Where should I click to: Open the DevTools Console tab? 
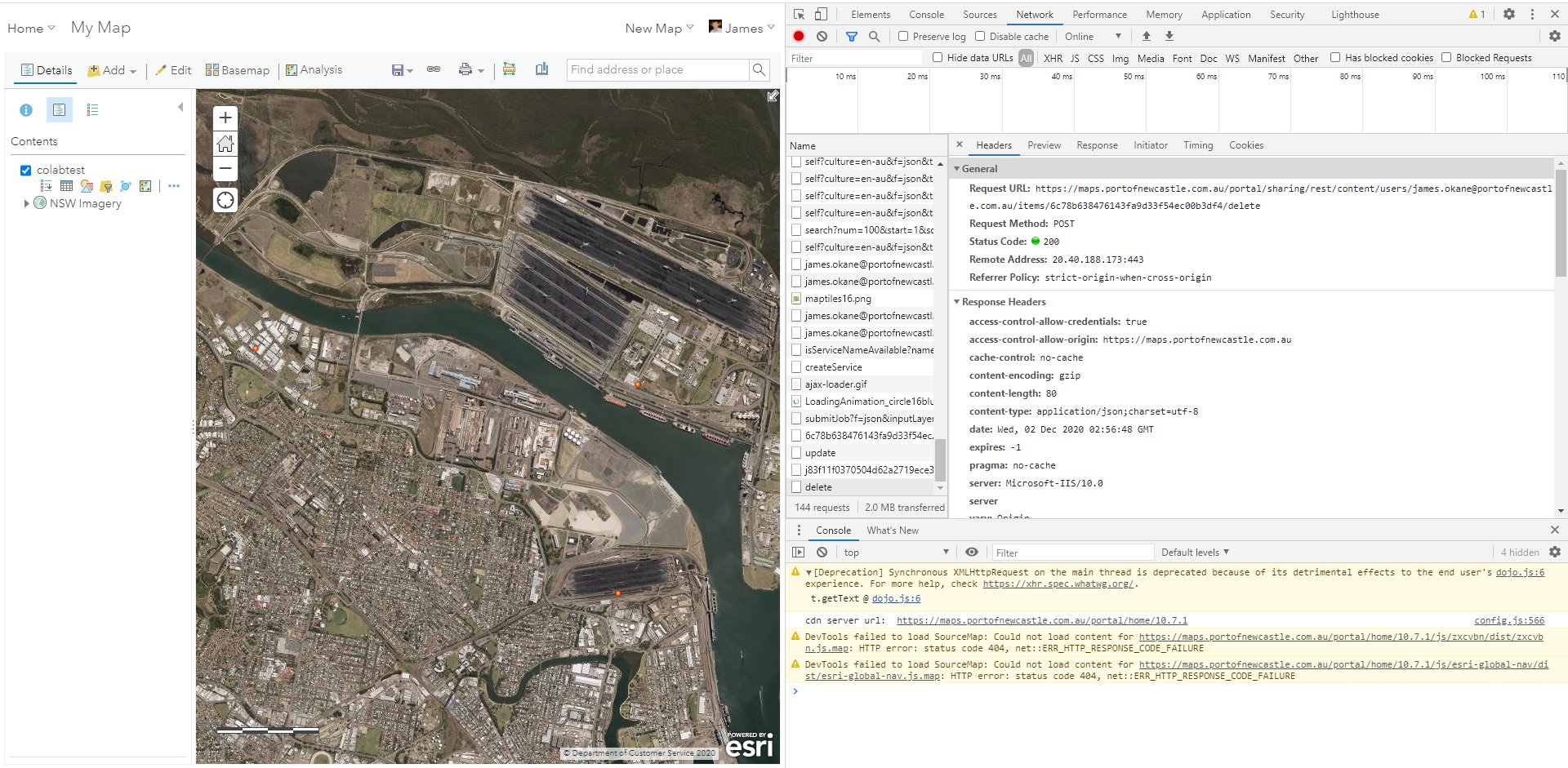(x=926, y=15)
